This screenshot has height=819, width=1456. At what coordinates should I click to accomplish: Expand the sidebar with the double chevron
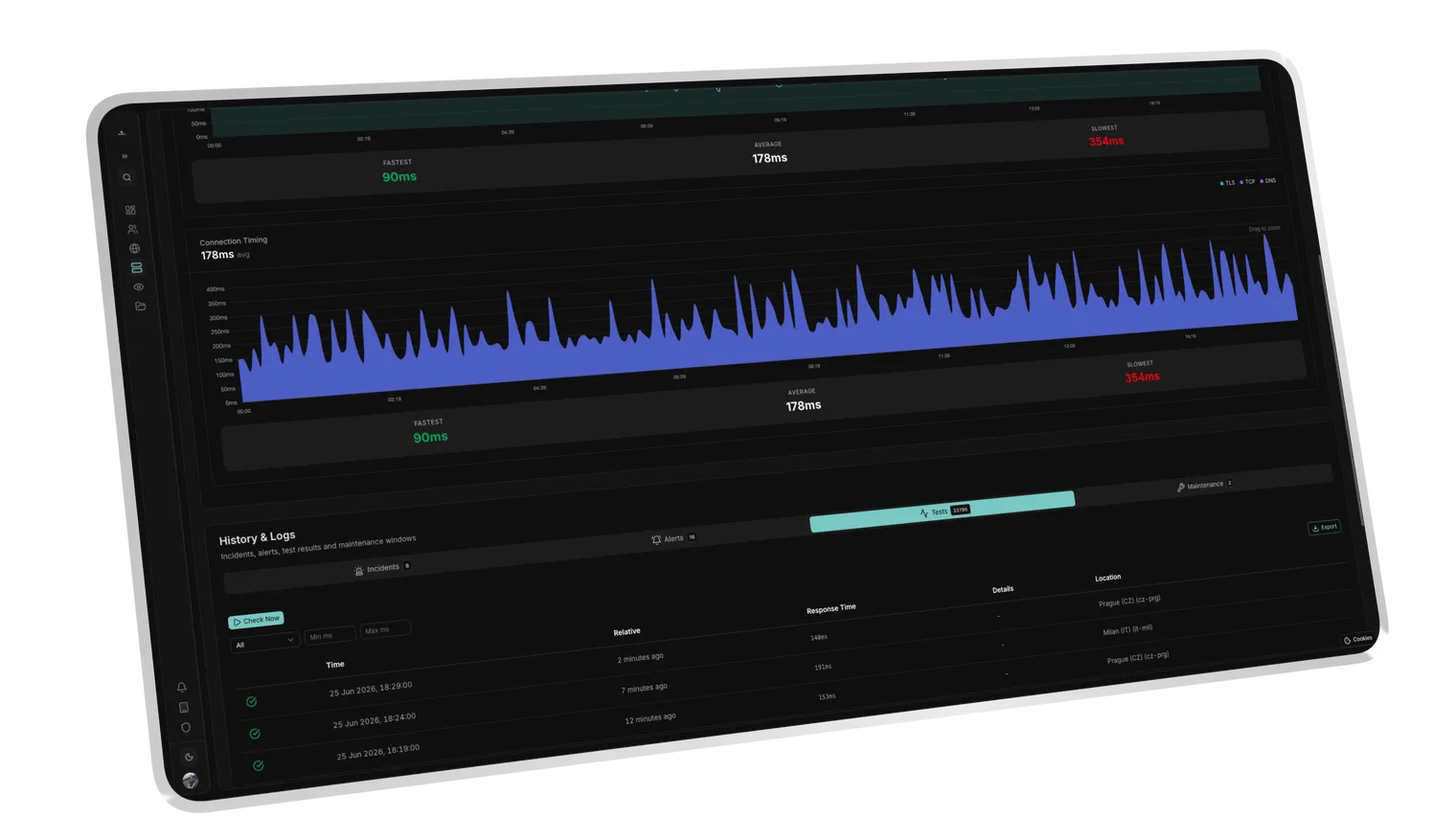coord(125,156)
